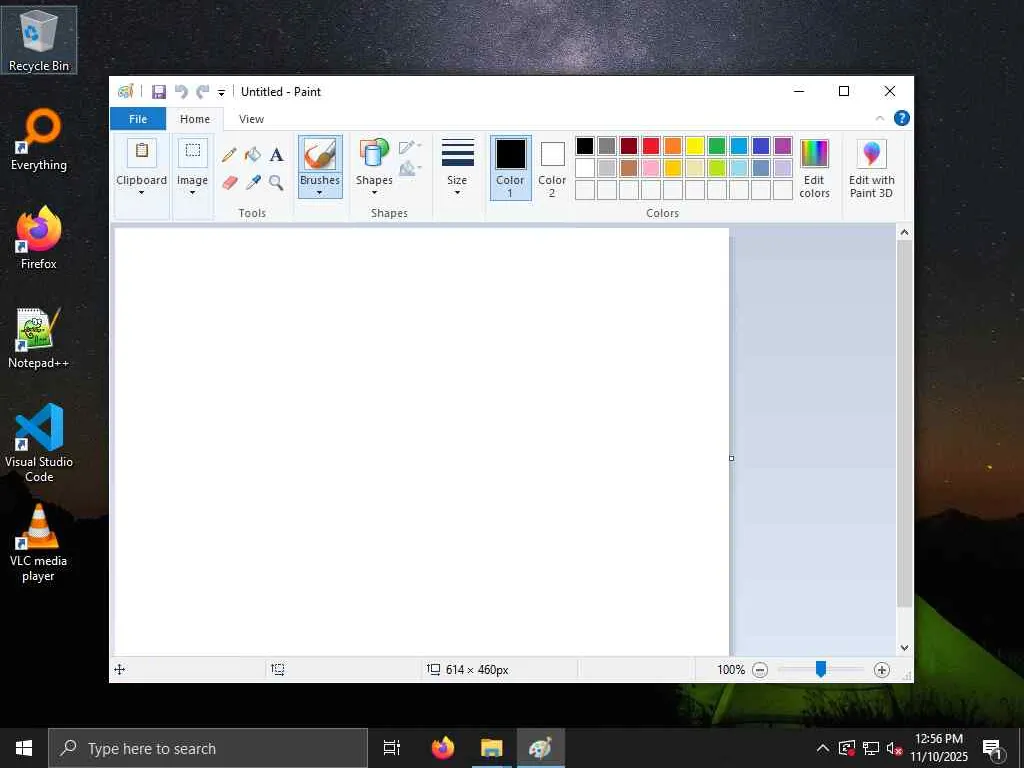Switch to the Home tab
1024x768 pixels.
[x=195, y=119]
